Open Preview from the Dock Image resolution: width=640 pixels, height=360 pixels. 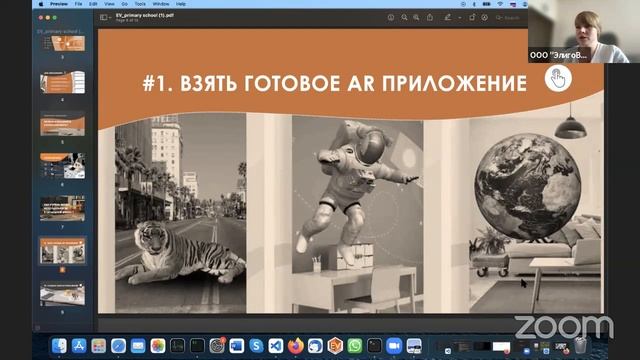pyautogui.click(x=413, y=346)
